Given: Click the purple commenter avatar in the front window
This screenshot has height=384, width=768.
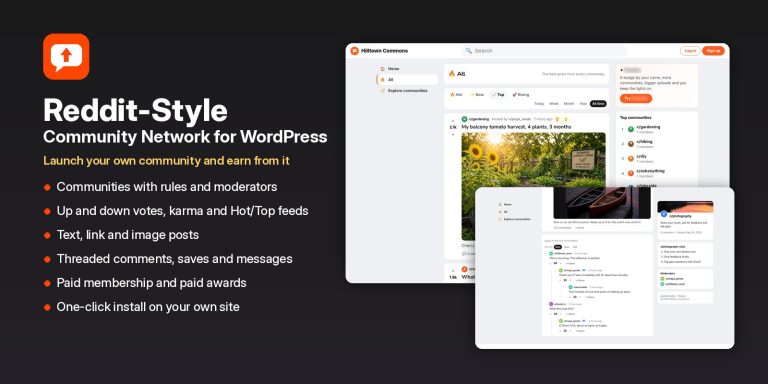Looking at the screenshot, I should [x=551, y=304].
